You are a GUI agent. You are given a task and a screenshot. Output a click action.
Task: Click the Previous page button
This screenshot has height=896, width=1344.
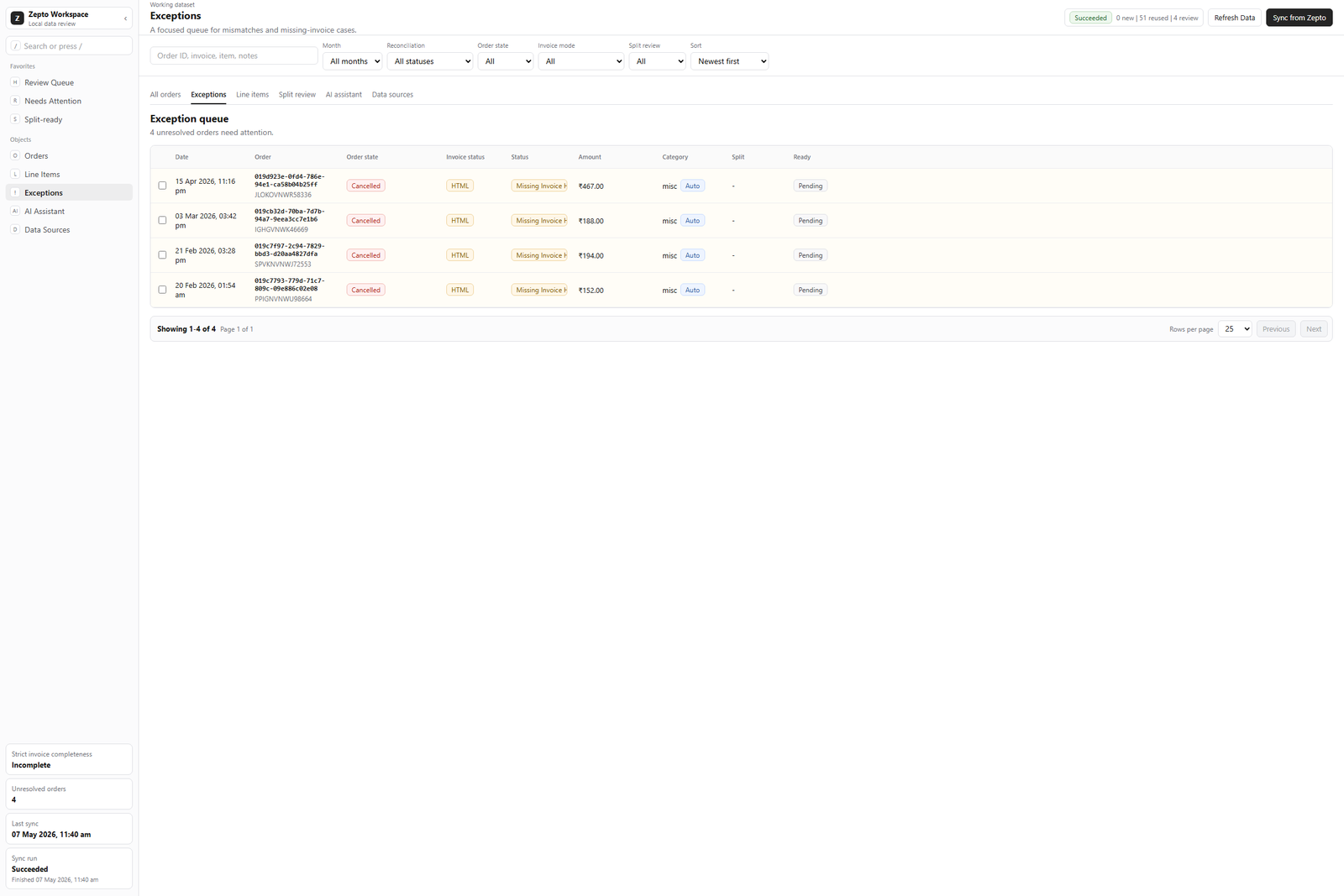(1276, 329)
